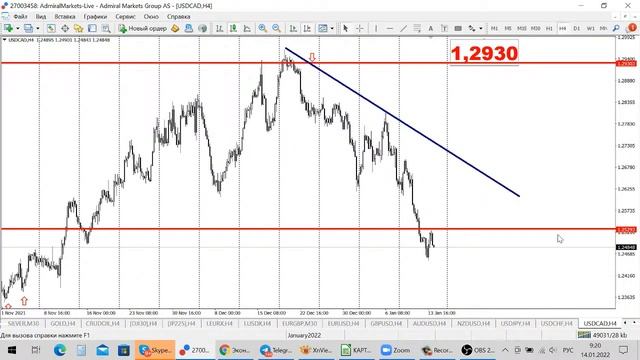Image resolution: width=640 pixels, height=360 pixels.
Task: Switch to the NZDUSD,H4 chart tab
Action: click(x=473, y=323)
